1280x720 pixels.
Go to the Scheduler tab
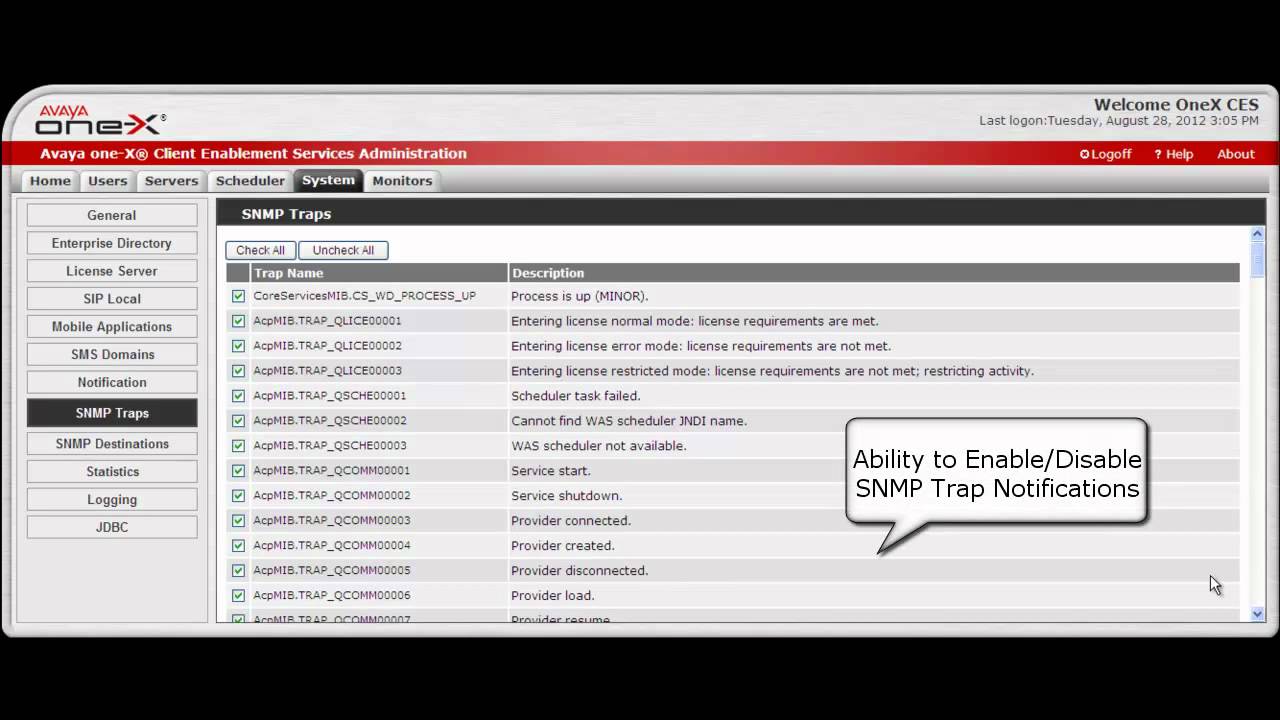250,181
